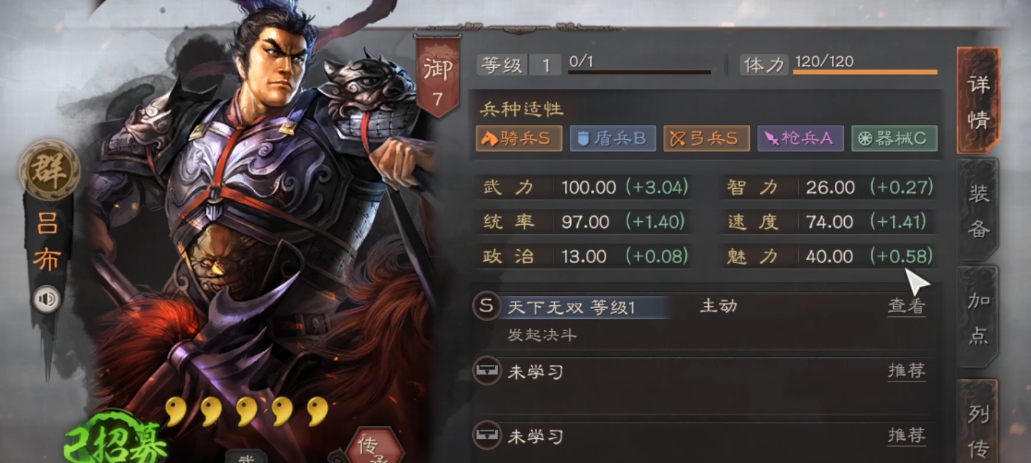Viewport: 1031px width, 463px height.
Task: Click the 传承 inheritance button
Action: tap(373, 446)
